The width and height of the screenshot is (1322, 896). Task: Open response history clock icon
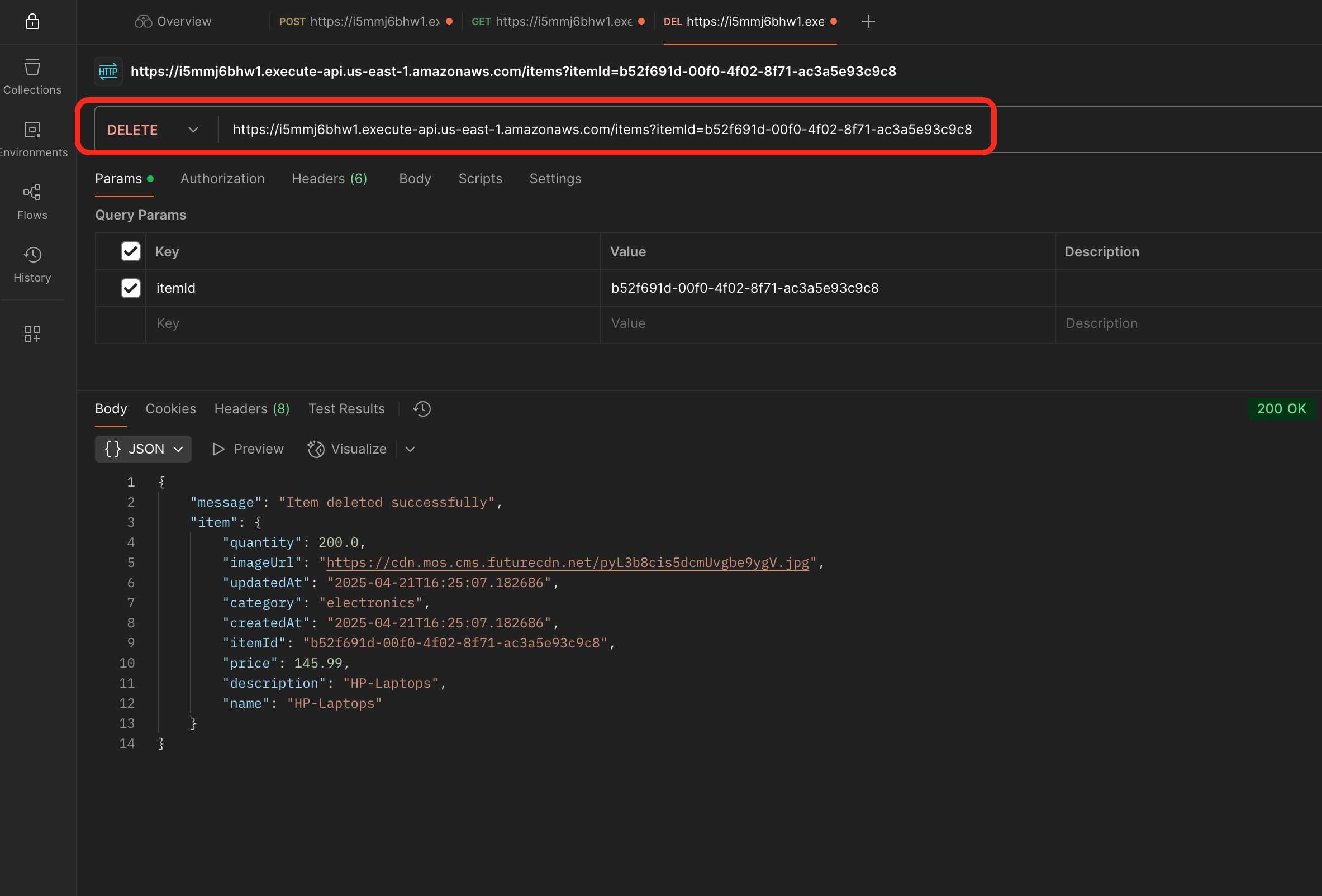[422, 409]
